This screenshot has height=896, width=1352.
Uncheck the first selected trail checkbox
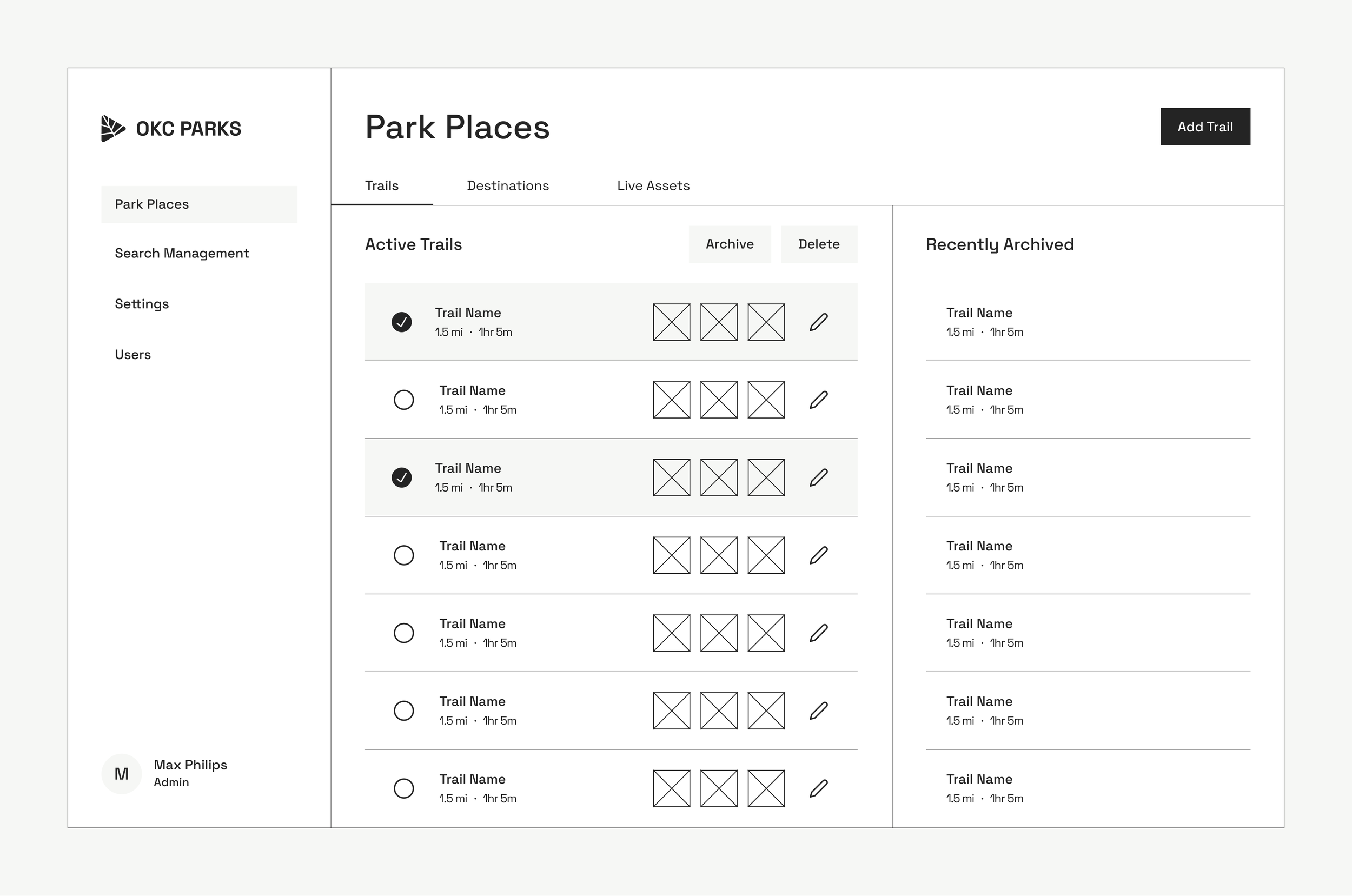(402, 322)
